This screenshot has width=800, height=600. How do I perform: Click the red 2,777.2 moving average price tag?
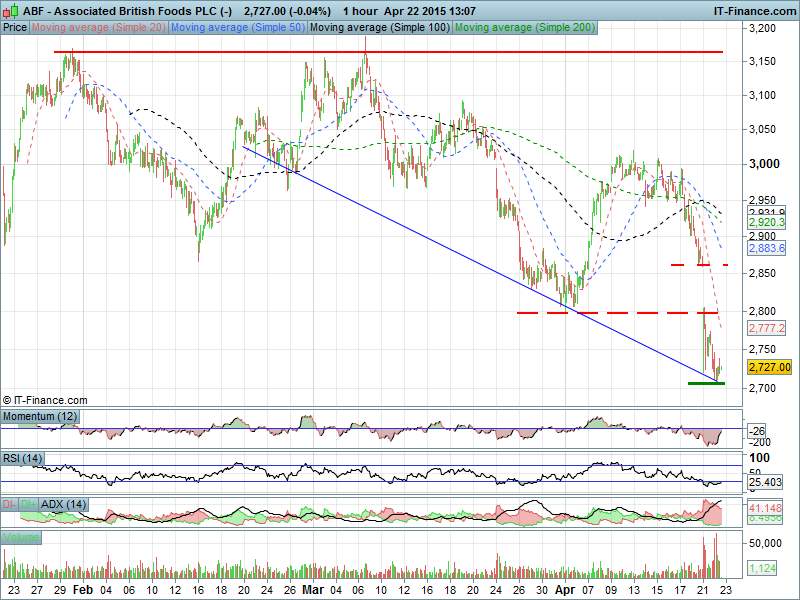(x=767, y=328)
